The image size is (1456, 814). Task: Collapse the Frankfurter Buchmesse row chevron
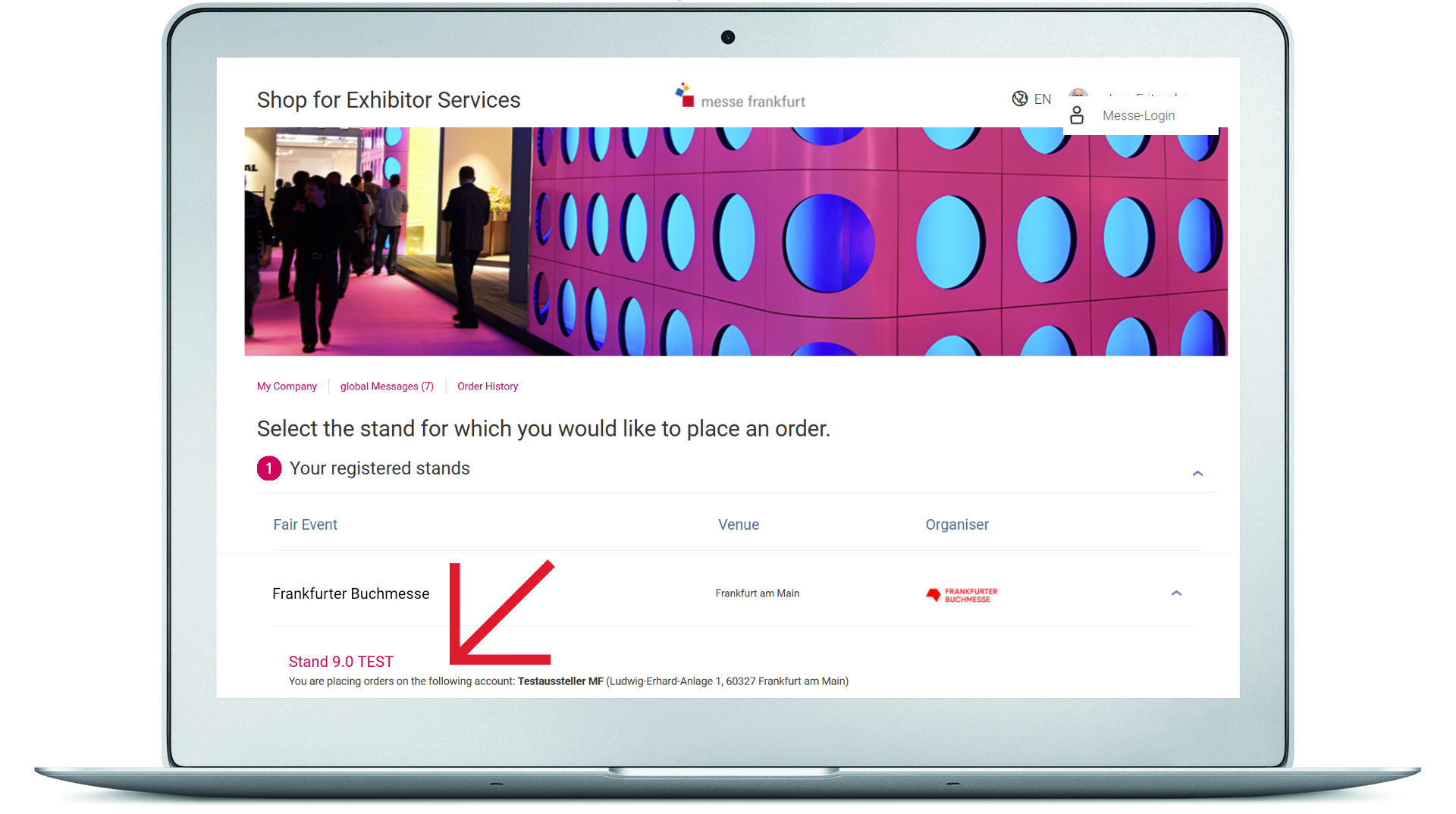1176,593
